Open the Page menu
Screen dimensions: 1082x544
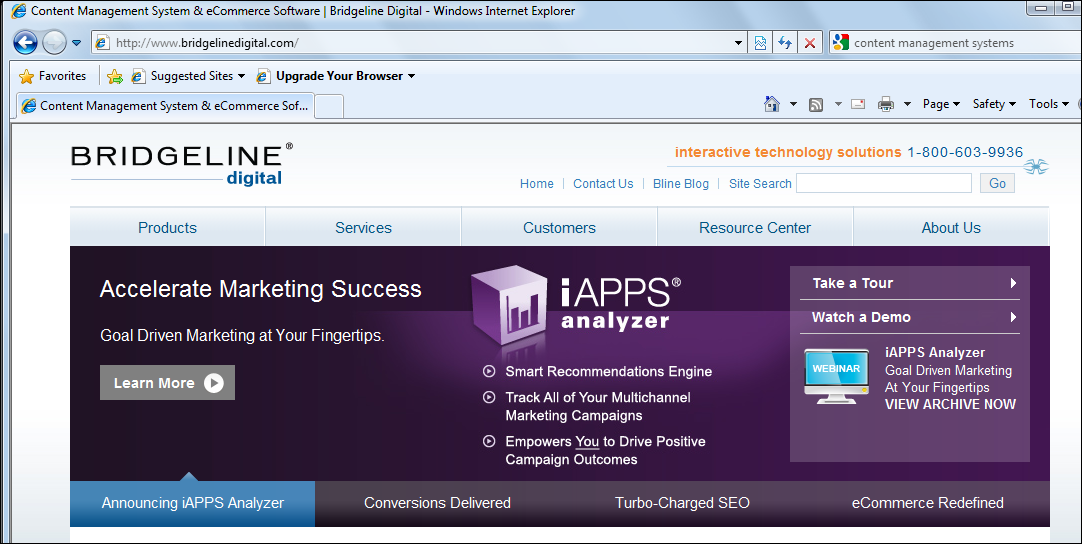click(941, 104)
